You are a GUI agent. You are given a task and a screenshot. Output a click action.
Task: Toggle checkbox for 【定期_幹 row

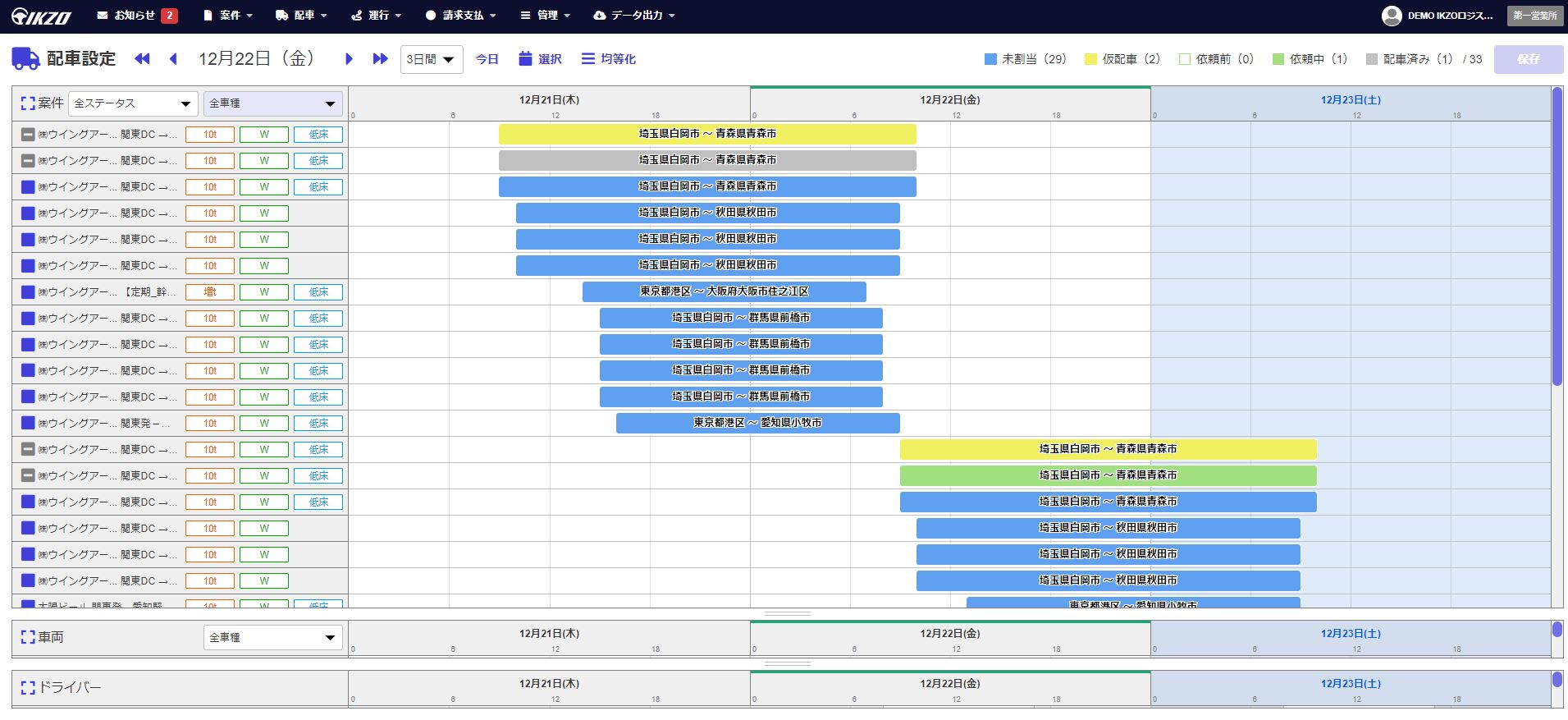(x=28, y=292)
